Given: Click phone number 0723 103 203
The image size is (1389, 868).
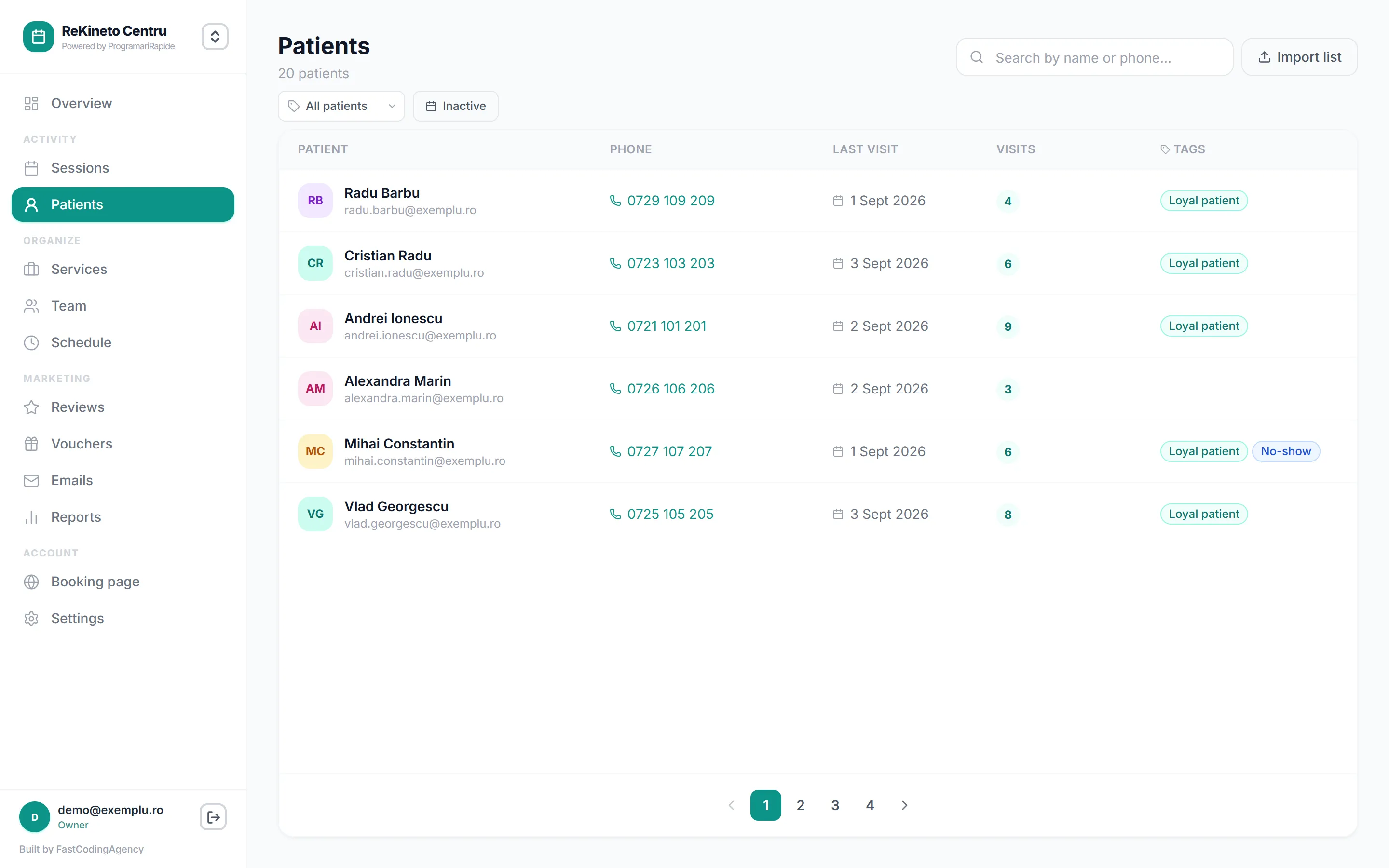Looking at the screenshot, I should coord(662,263).
